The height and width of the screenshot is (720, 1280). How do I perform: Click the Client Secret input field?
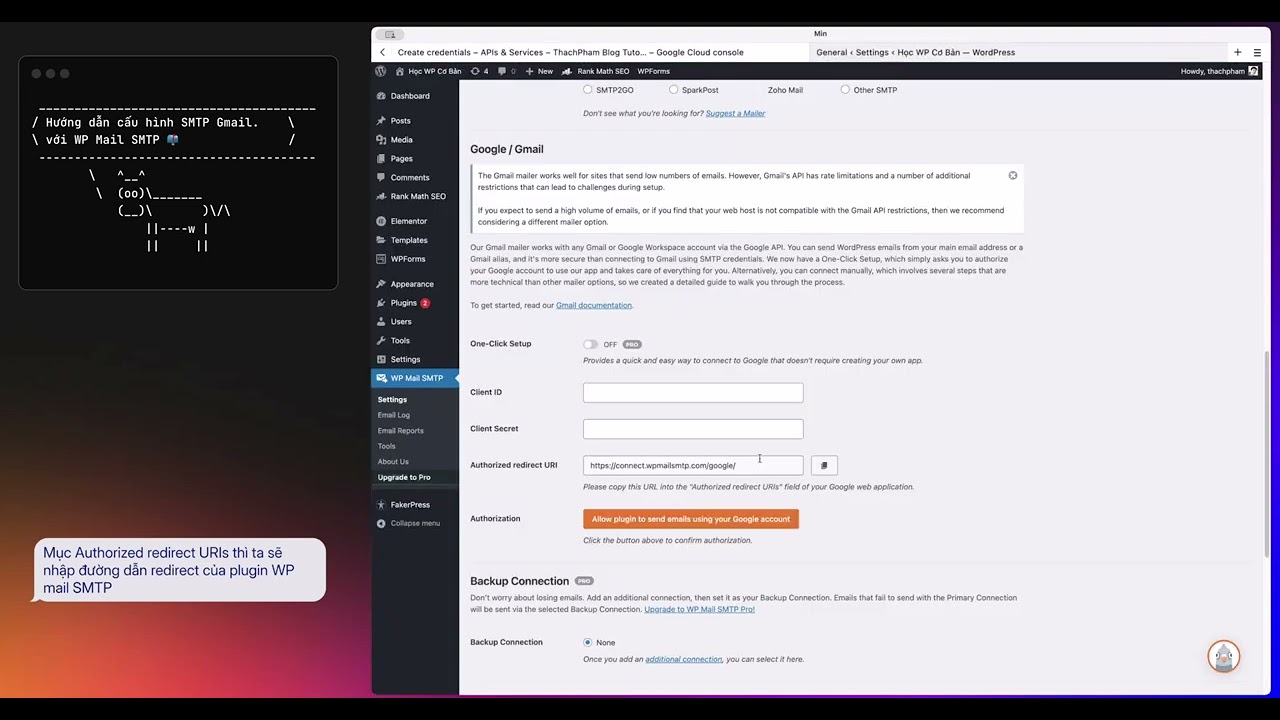click(x=693, y=429)
